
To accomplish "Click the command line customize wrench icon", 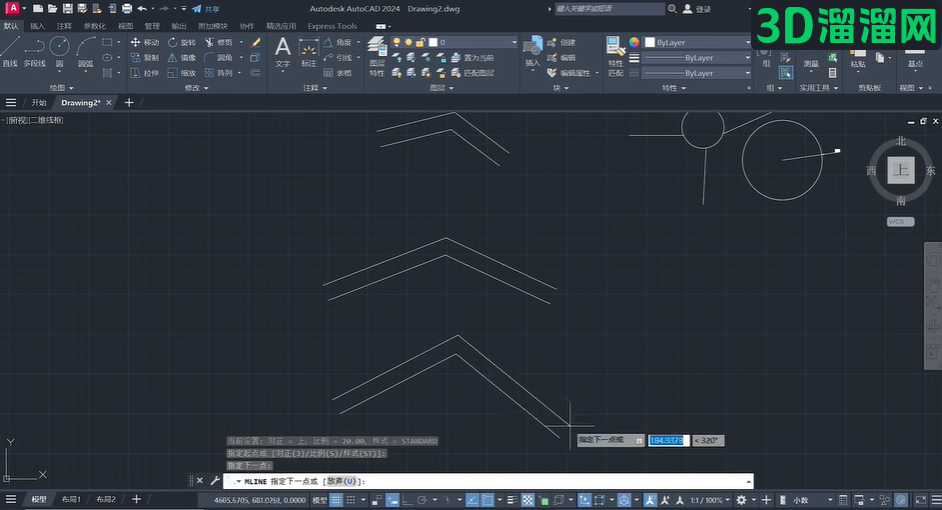I will (x=215, y=481).
